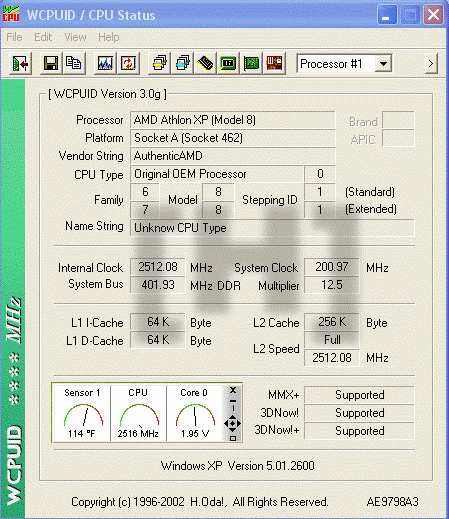This screenshot has width=449, height=519.
Task: Click the yellow stacked windows icon
Action: pos(159,63)
